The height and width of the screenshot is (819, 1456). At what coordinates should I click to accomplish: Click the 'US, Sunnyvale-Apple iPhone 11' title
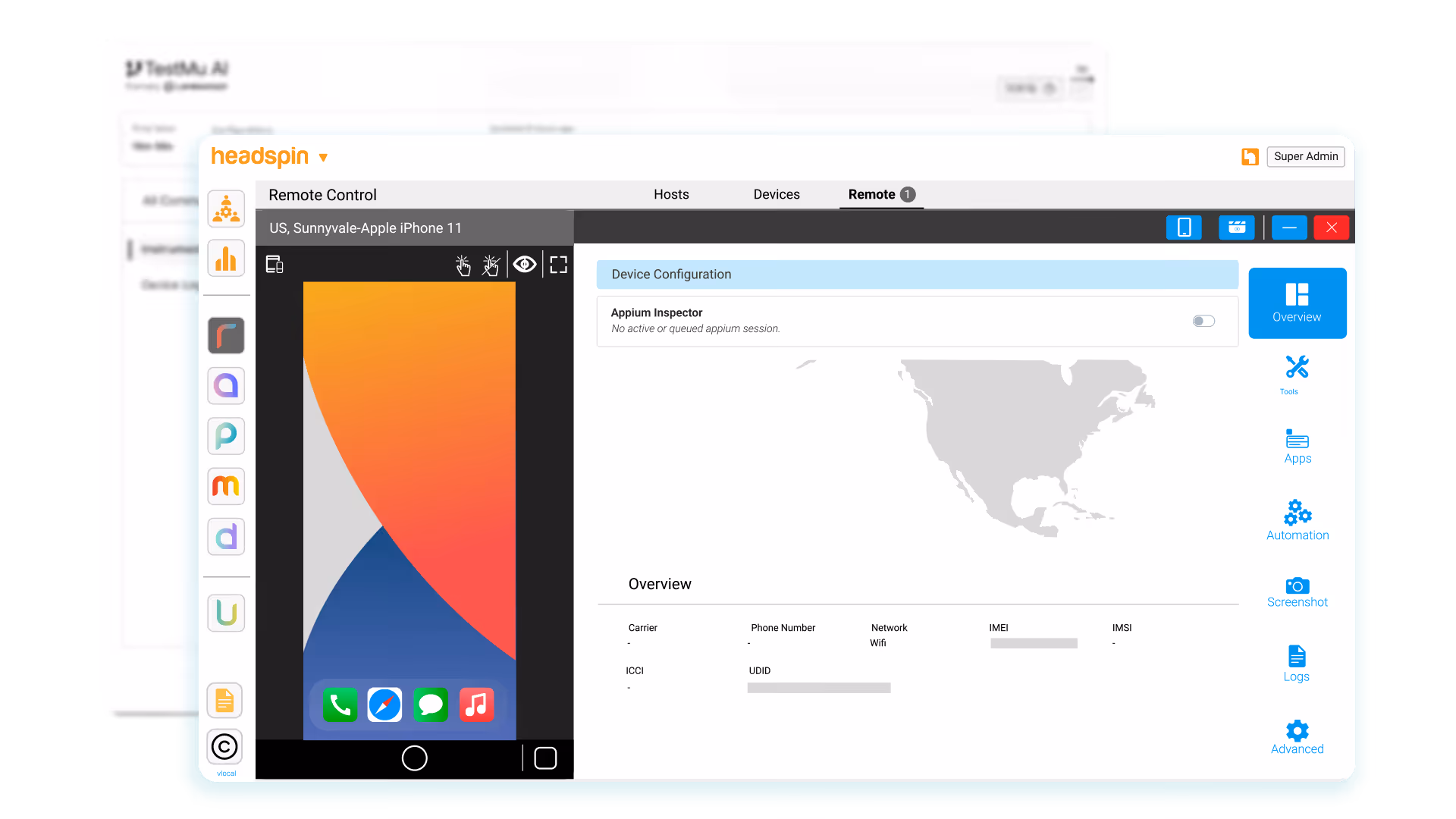(x=366, y=228)
